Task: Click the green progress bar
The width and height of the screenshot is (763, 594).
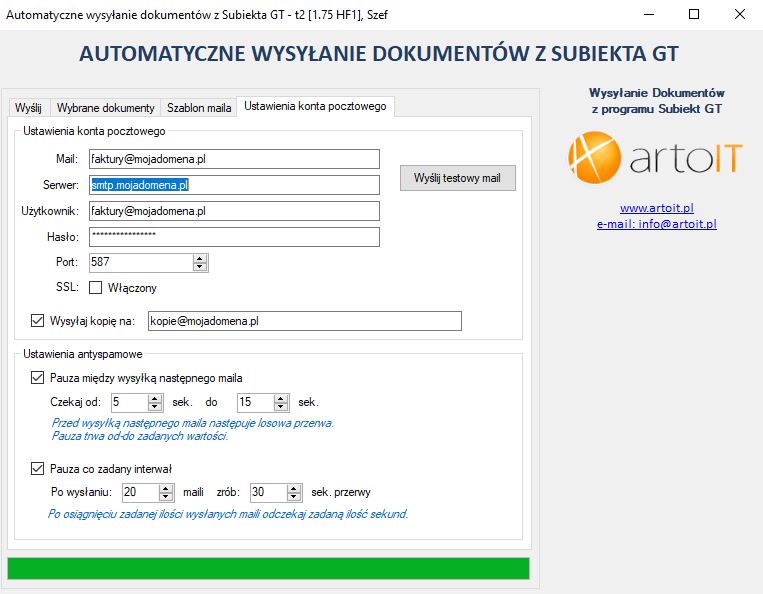Action: tap(268, 568)
